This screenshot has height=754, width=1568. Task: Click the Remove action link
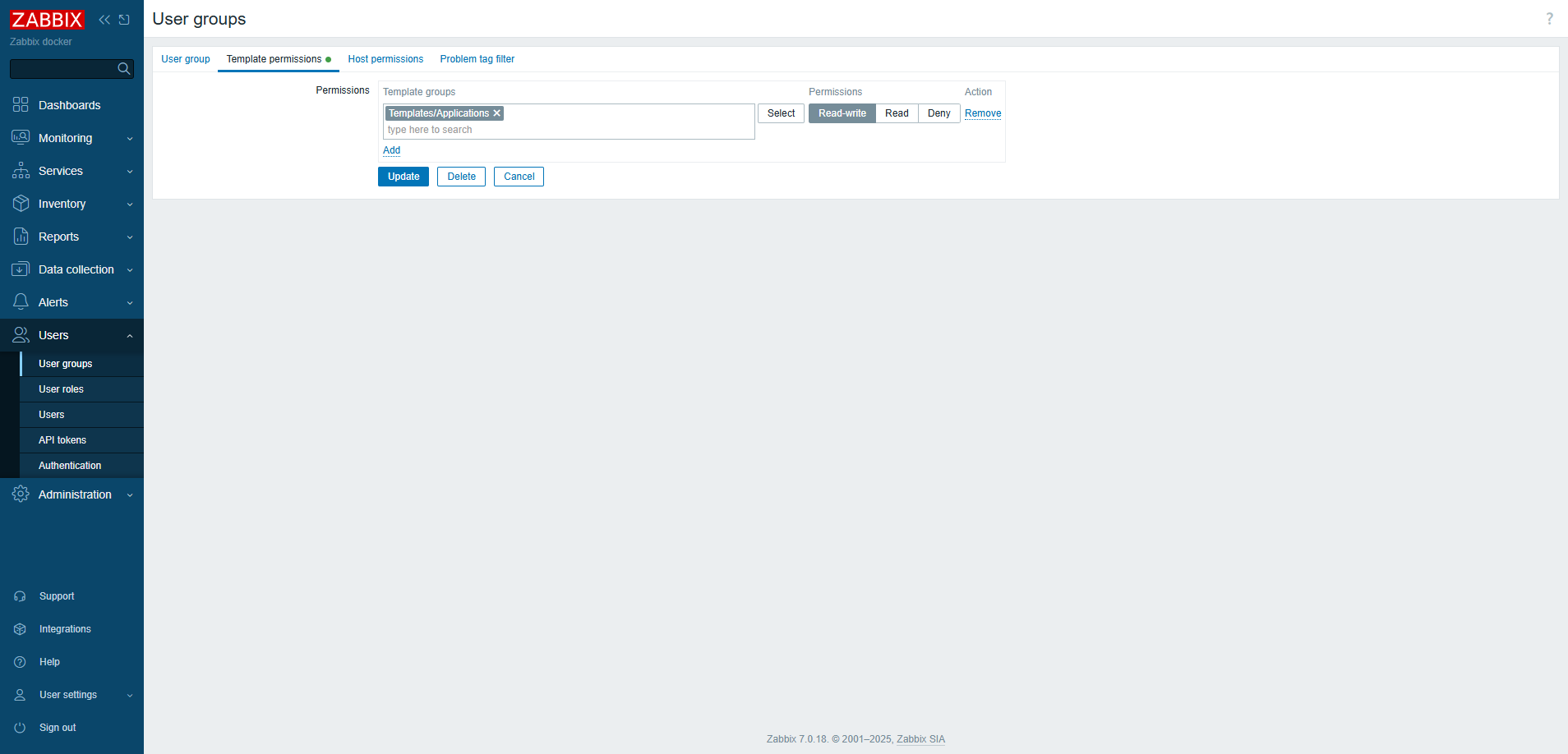coord(982,113)
